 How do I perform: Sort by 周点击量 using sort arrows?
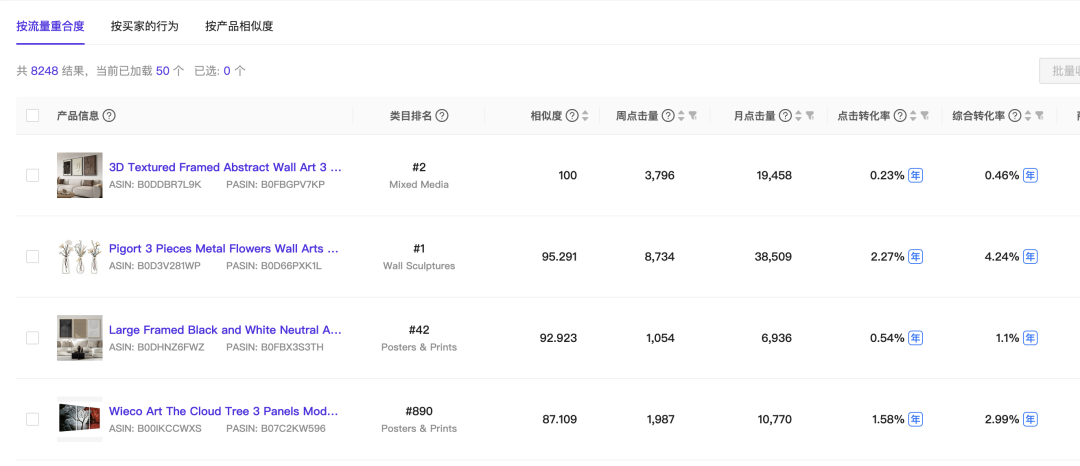681,116
